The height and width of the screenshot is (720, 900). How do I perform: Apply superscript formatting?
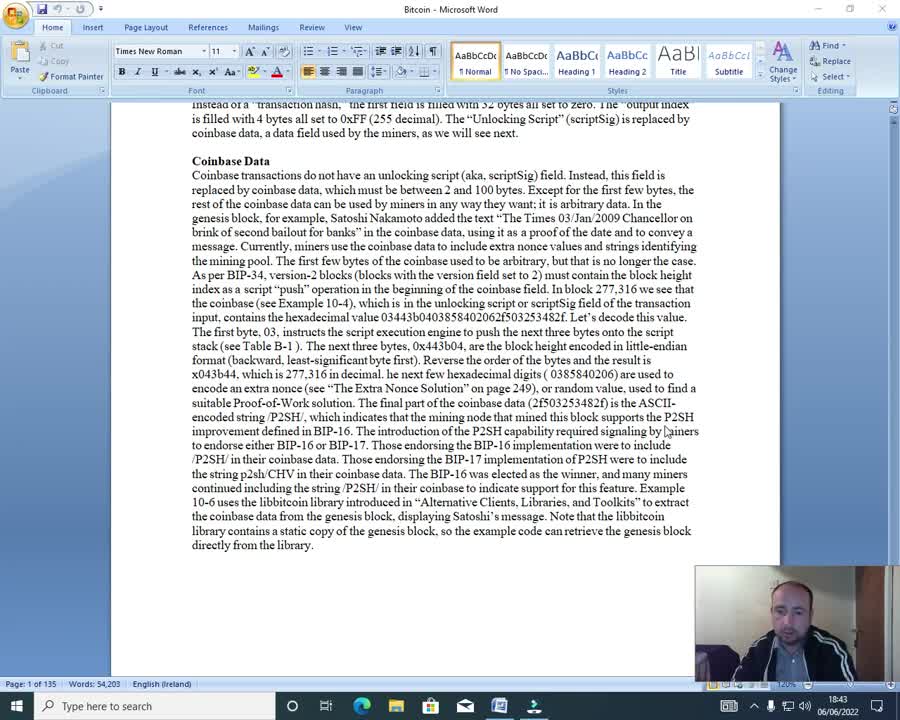pos(213,72)
